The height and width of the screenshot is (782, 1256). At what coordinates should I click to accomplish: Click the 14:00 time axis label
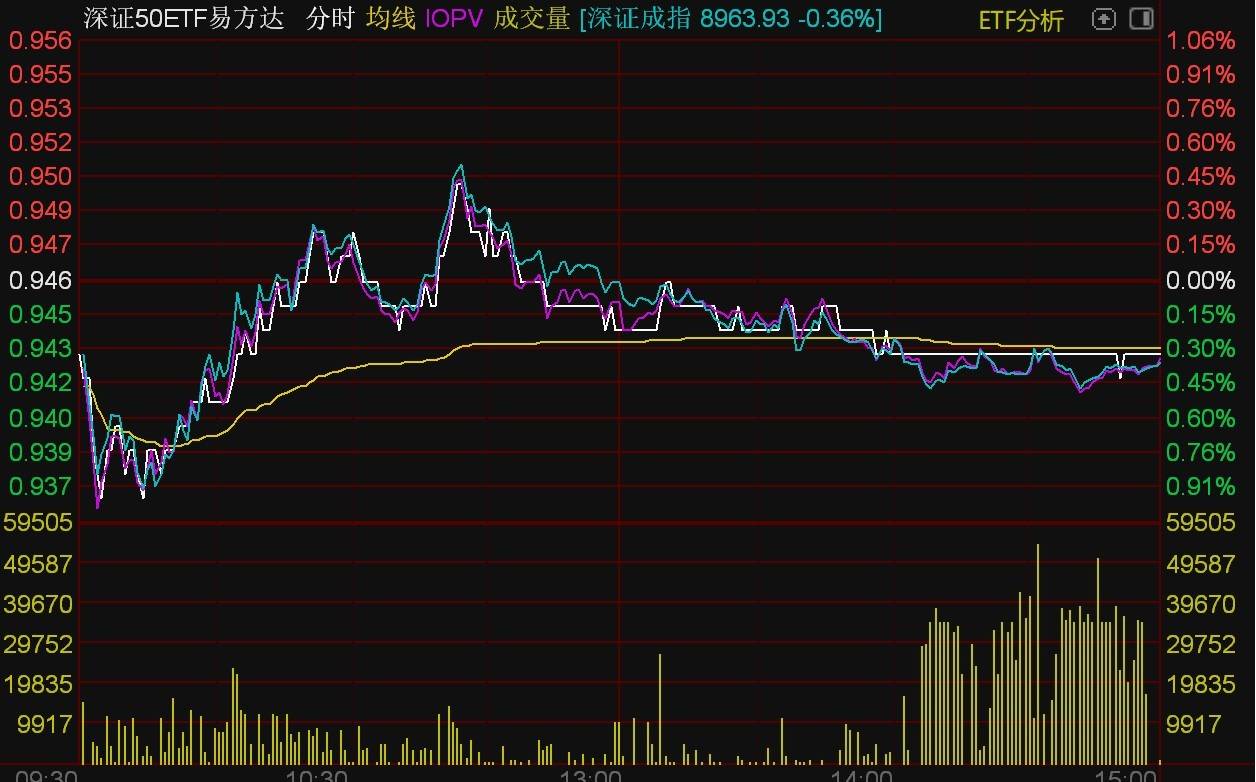click(x=865, y=774)
